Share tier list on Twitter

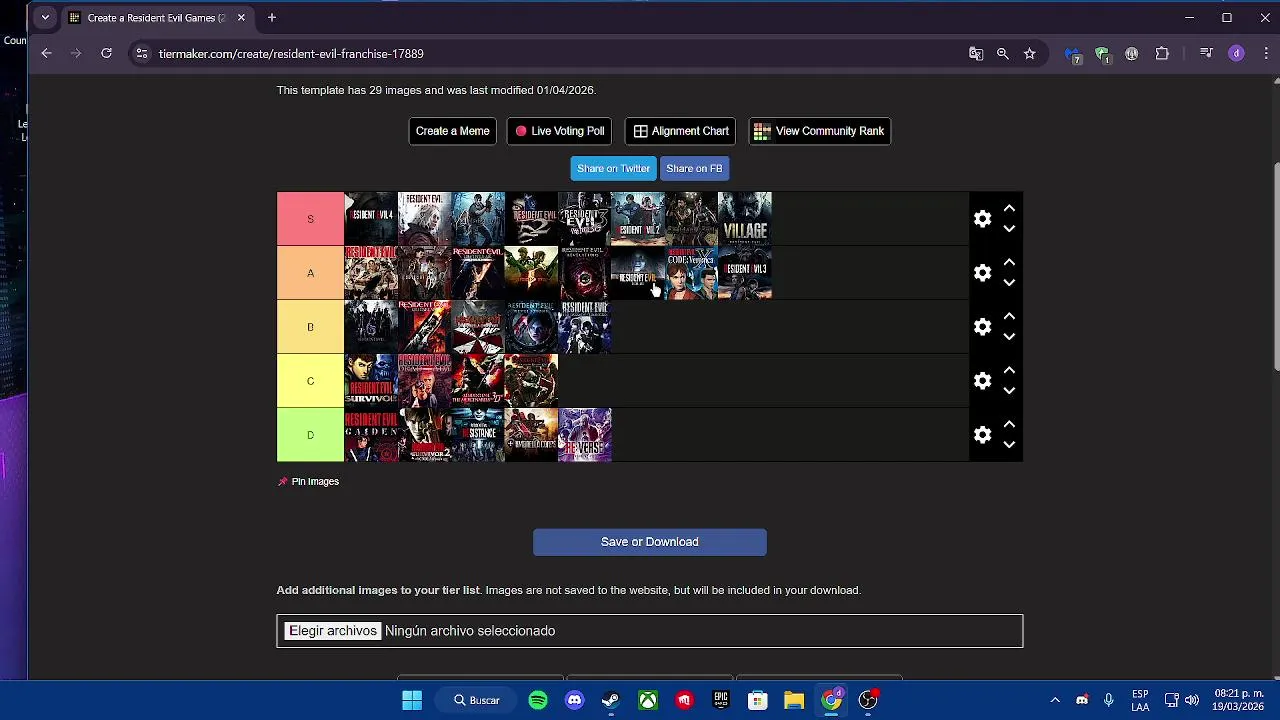613,168
